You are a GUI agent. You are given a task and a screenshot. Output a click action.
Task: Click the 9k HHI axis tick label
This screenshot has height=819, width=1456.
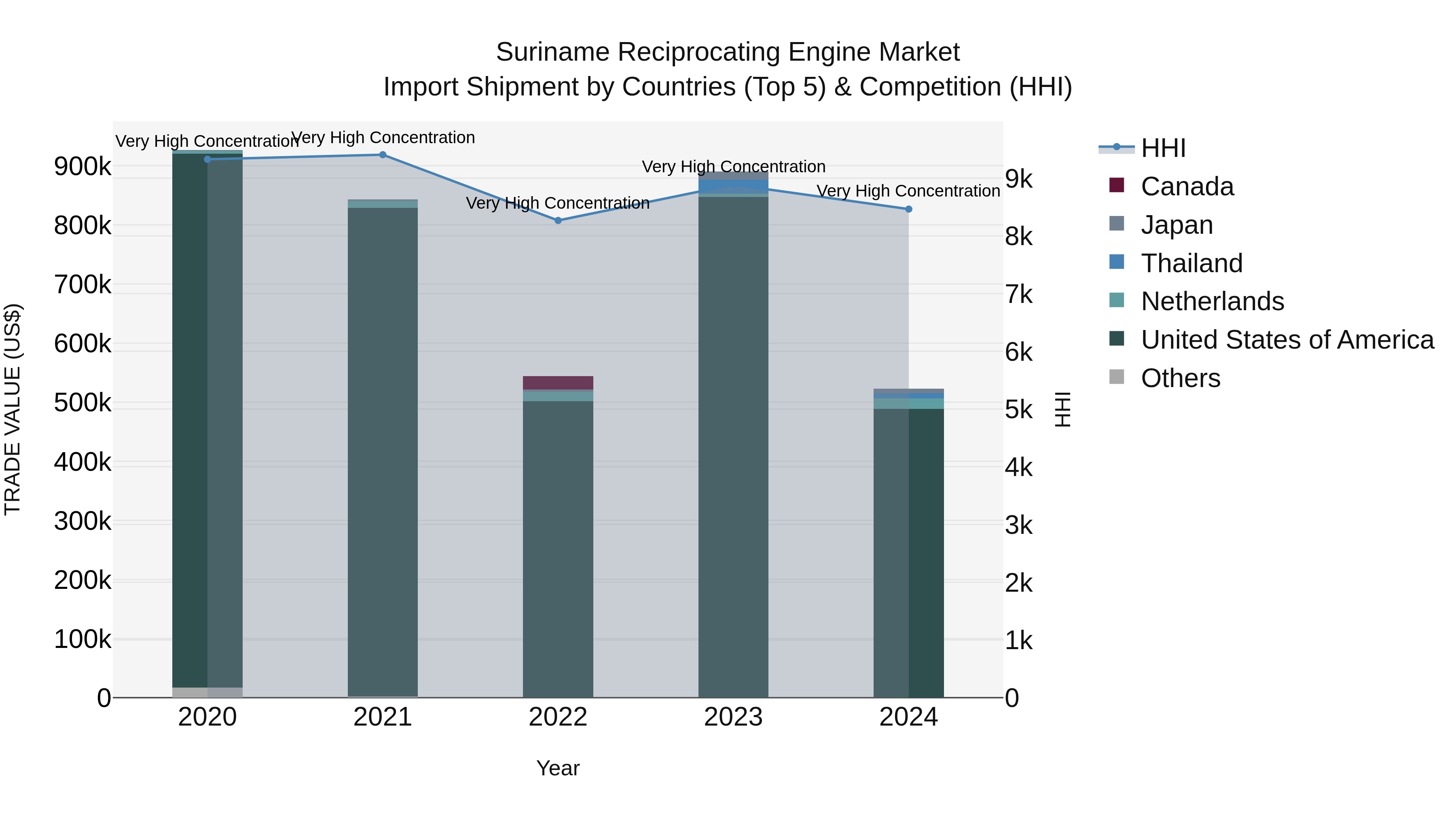coord(1018,179)
